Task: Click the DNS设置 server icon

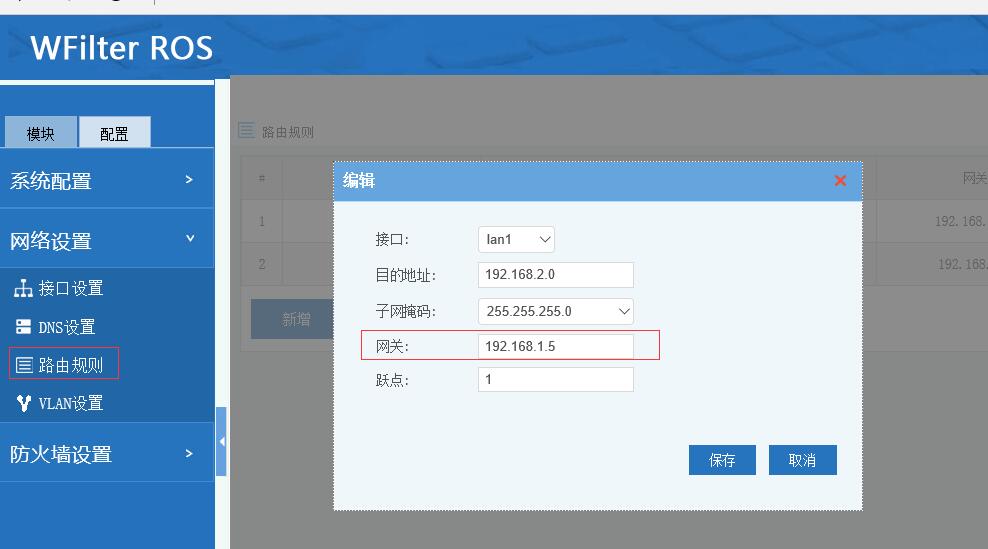Action: pos(23,327)
